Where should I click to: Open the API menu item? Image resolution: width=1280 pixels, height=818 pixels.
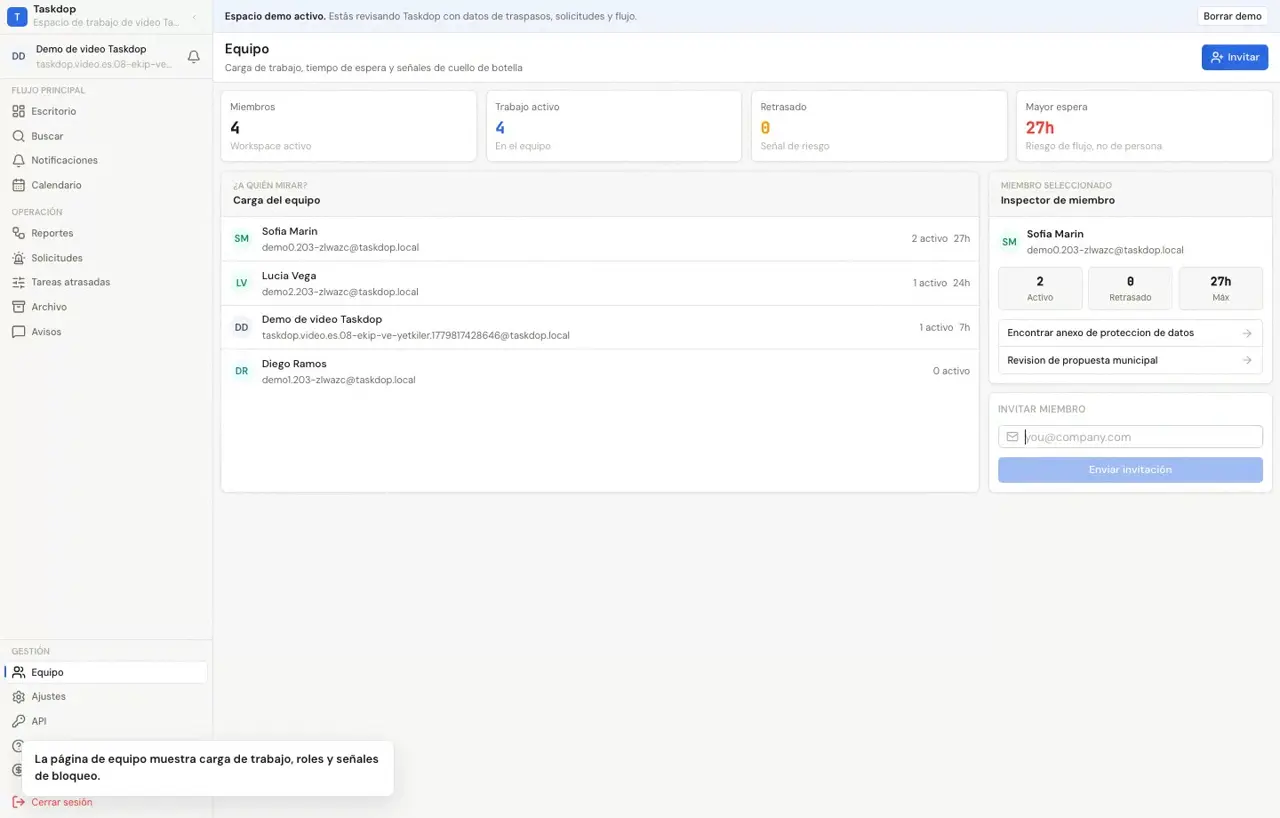(x=106, y=721)
